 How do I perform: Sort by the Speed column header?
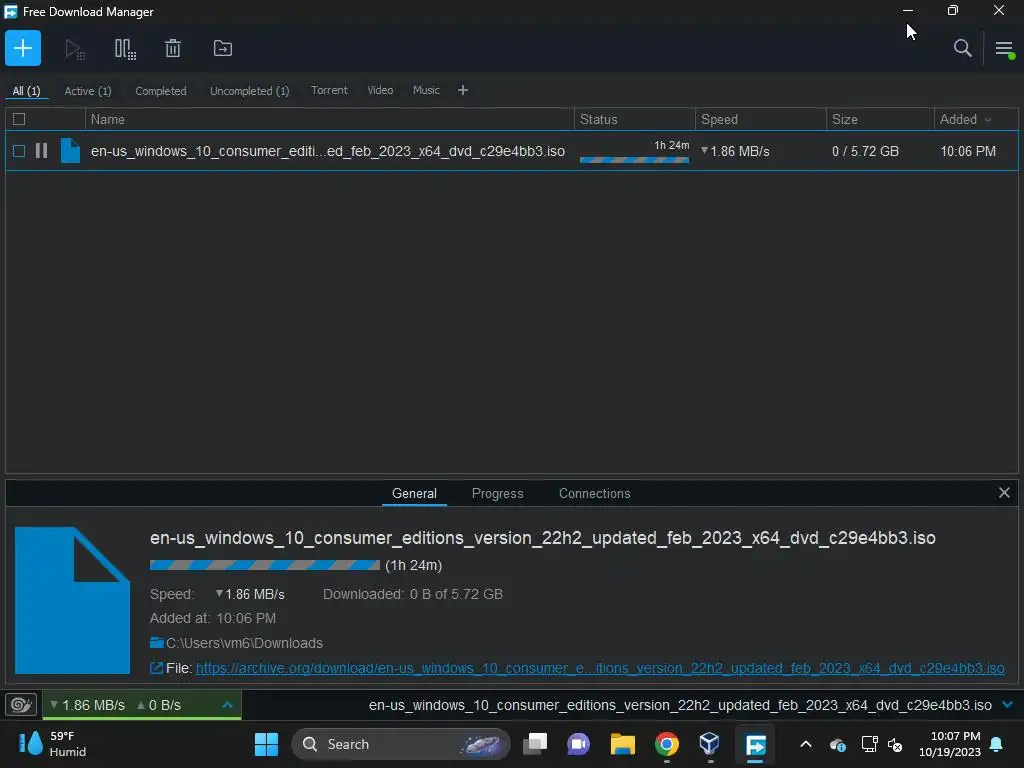pos(761,120)
